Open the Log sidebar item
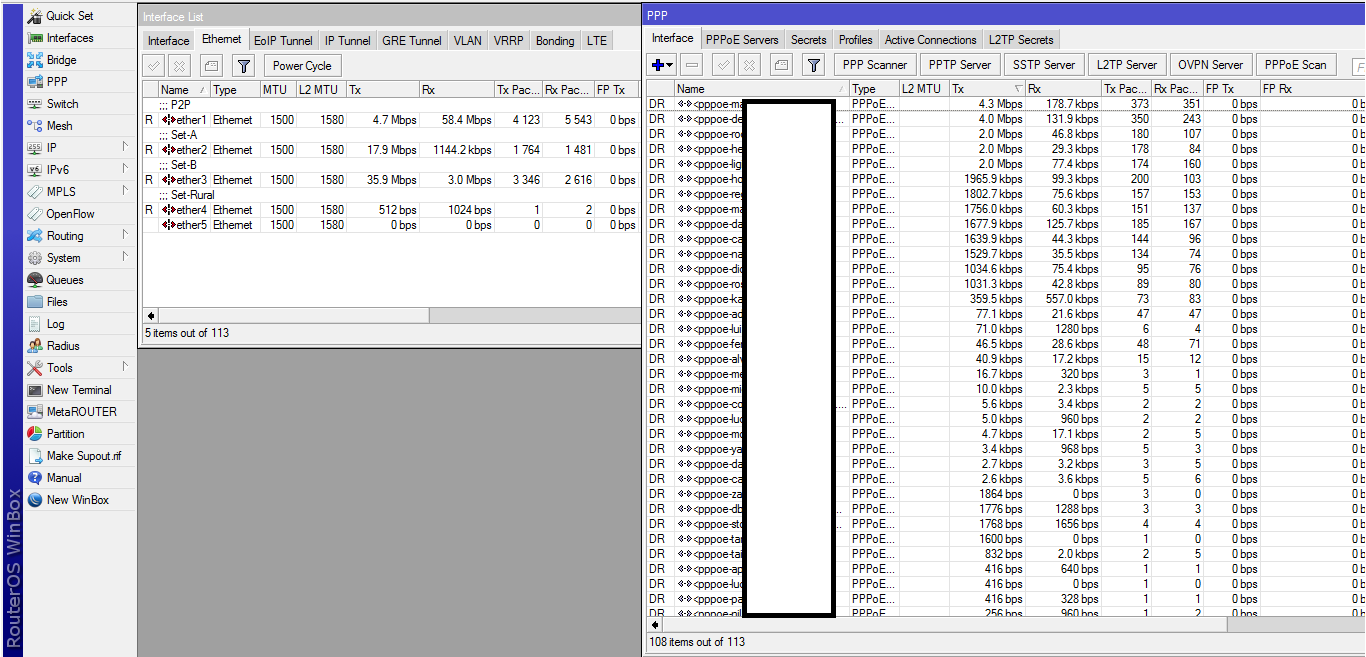The image size is (1366, 657). click(55, 324)
